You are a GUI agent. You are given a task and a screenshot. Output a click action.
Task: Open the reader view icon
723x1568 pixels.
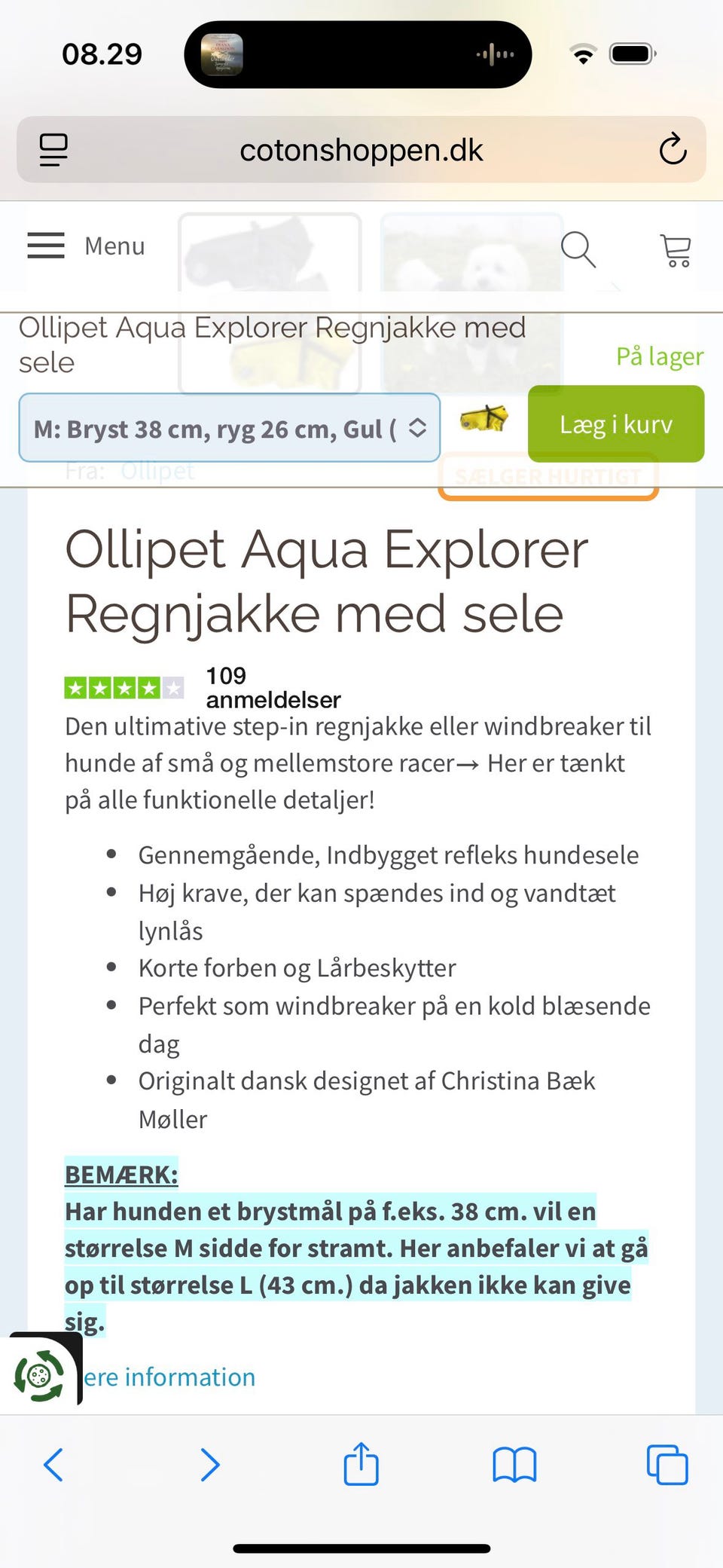click(53, 150)
